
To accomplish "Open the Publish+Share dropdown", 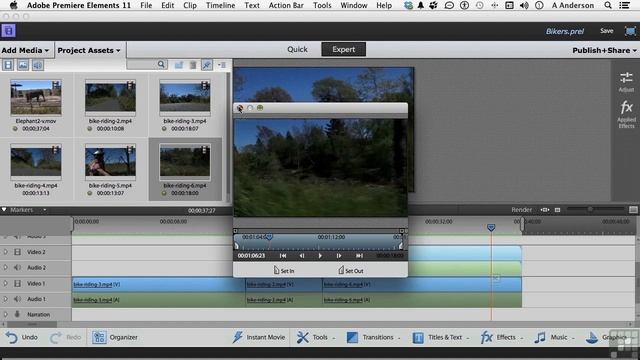I will (604, 50).
